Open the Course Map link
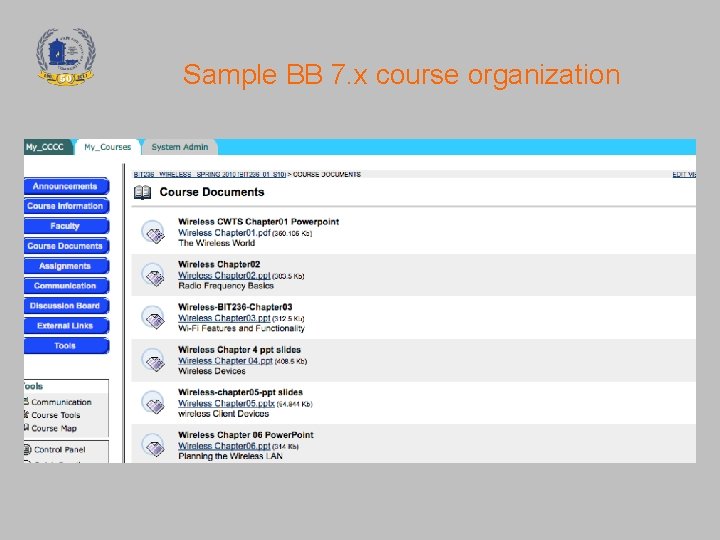This screenshot has width=720, height=540. click(x=54, y=428)
